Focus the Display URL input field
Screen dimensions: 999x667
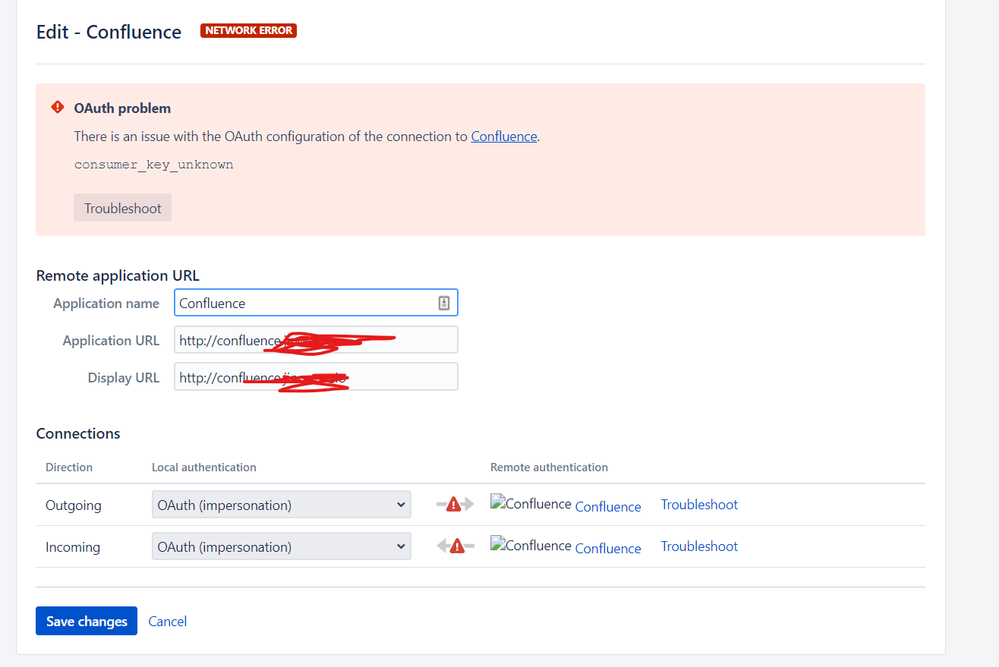(x=316, y=377)
